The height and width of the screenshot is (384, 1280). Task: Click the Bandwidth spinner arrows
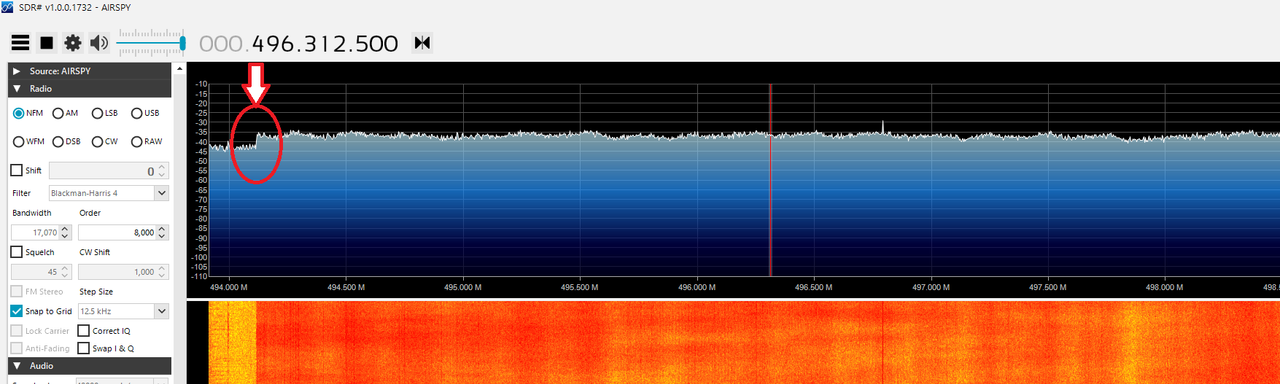coord(66,232)
